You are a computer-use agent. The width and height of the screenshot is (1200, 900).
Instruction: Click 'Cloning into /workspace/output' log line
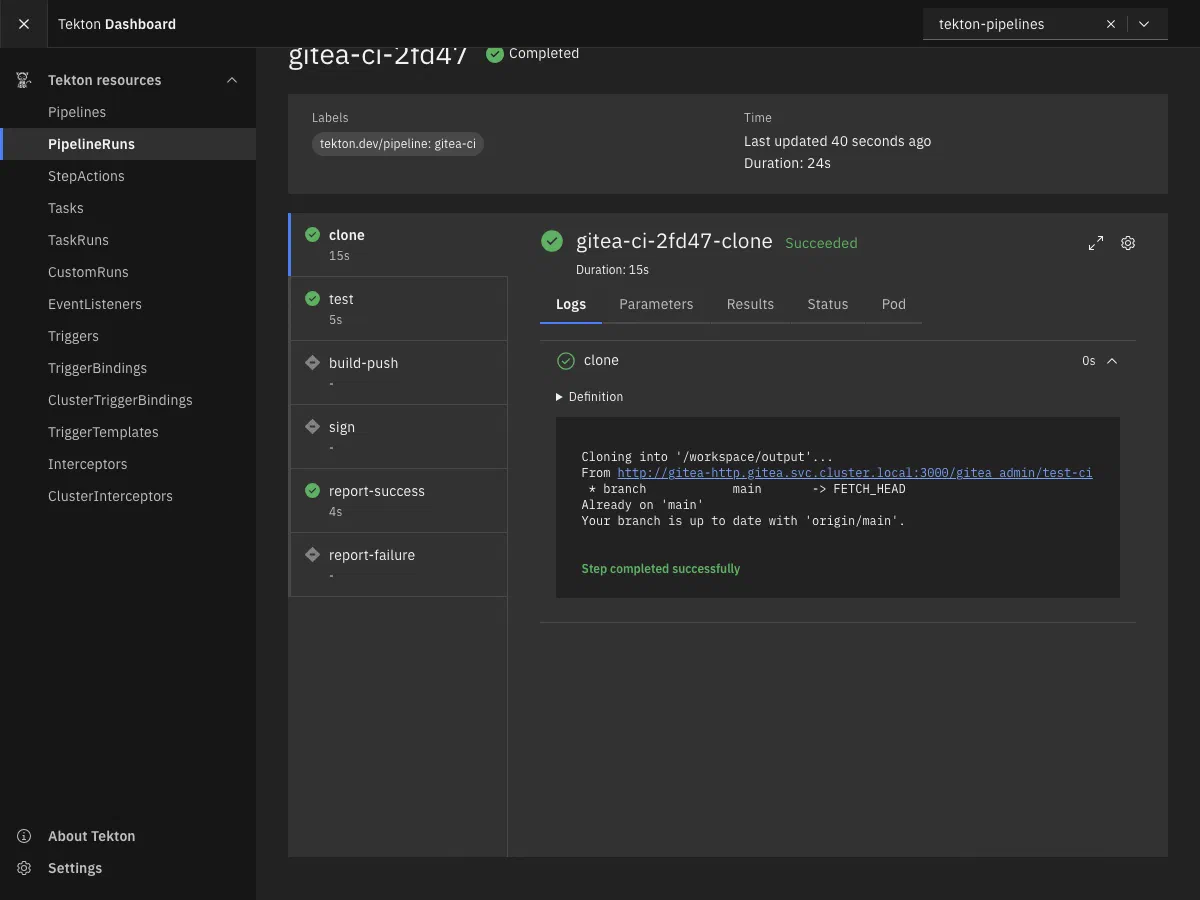707,457
